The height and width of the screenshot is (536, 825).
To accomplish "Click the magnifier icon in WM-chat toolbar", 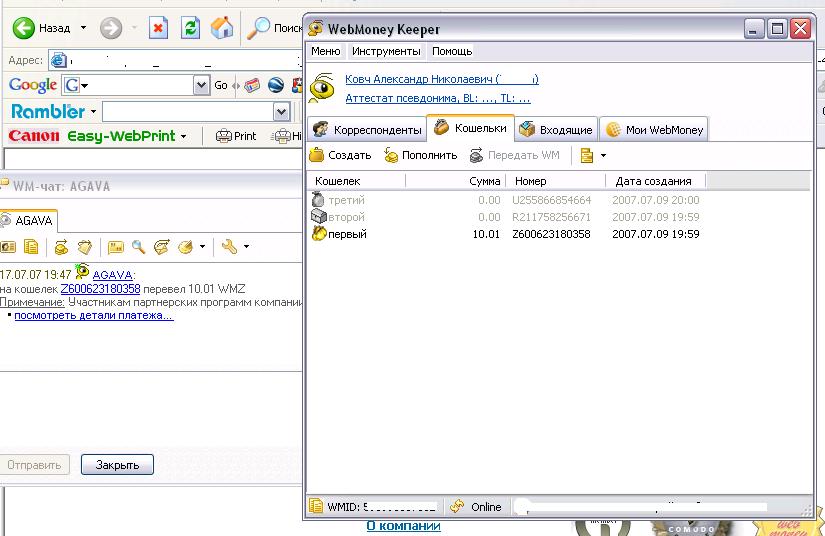I will 138,247.
